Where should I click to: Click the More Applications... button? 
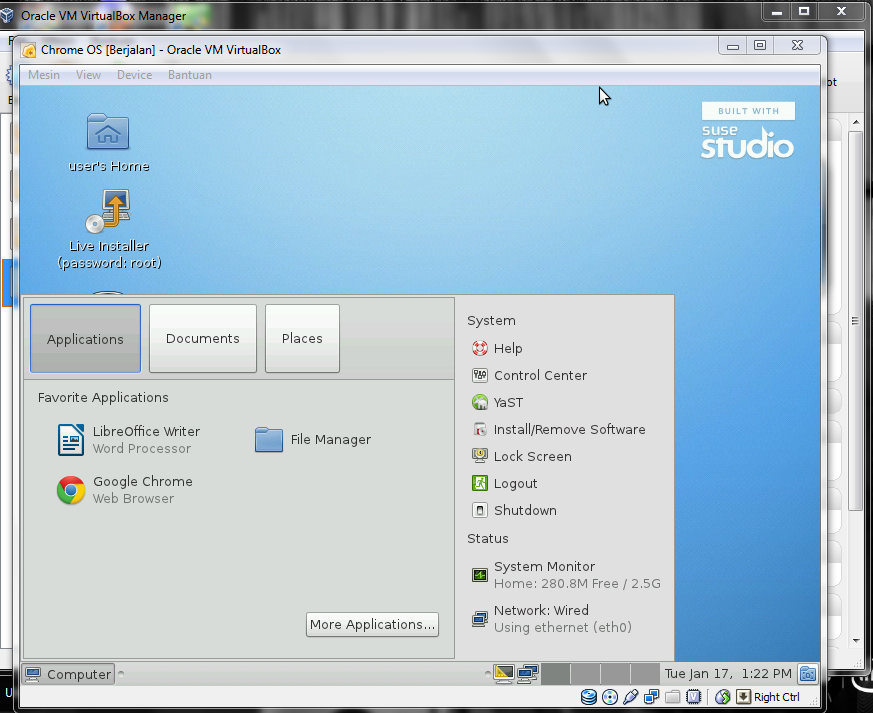click(x=372, y=625)
